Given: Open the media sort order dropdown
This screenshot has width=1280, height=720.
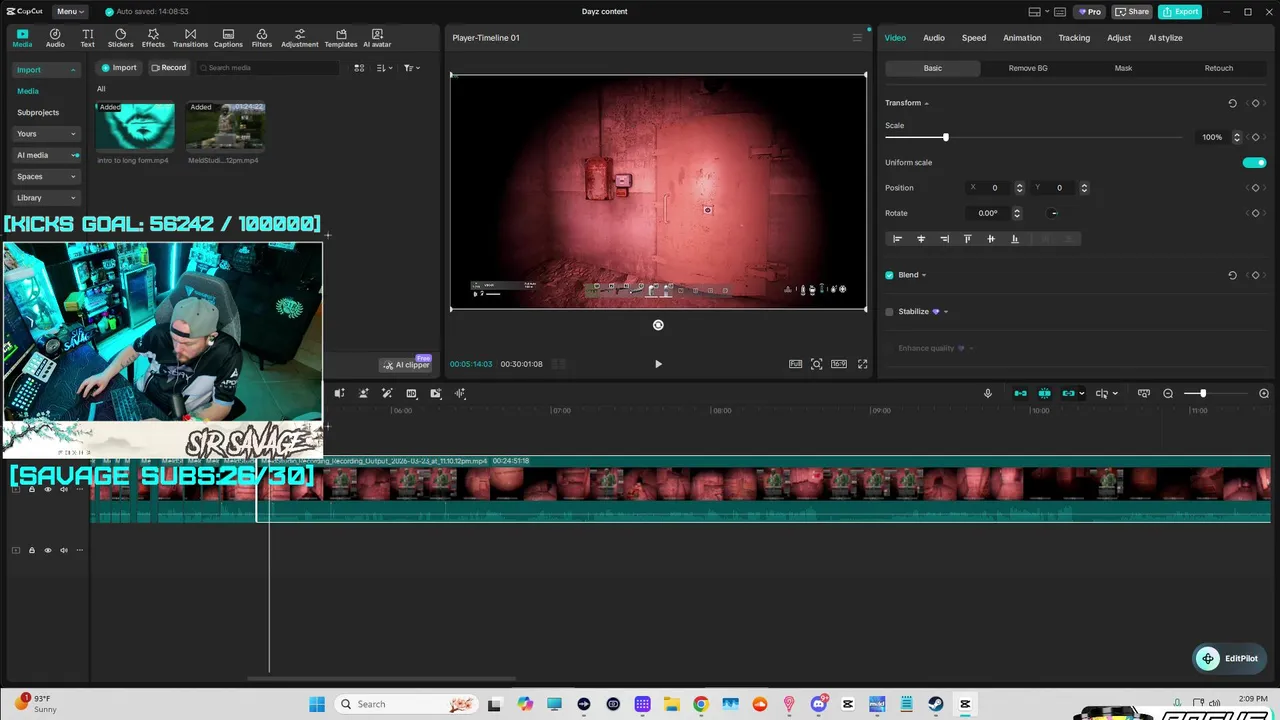Looking at the screenshot, I should [x=384, y=68].
